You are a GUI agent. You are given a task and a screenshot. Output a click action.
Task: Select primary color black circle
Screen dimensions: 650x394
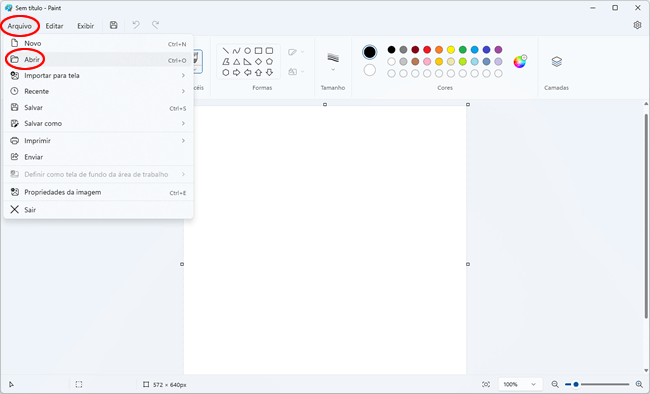[369, 52]
